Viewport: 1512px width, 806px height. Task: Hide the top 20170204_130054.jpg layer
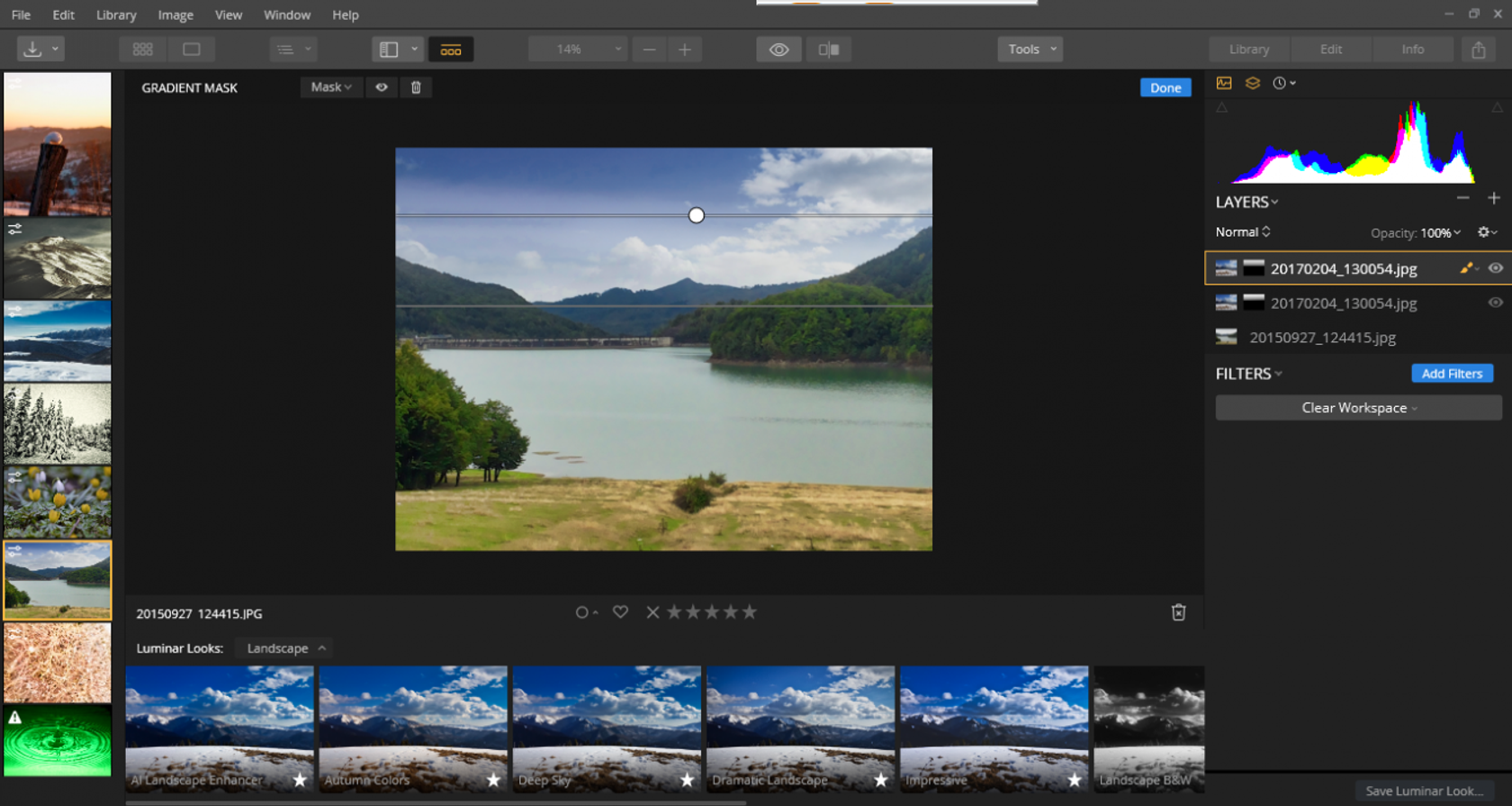(x=1495, y=268)
